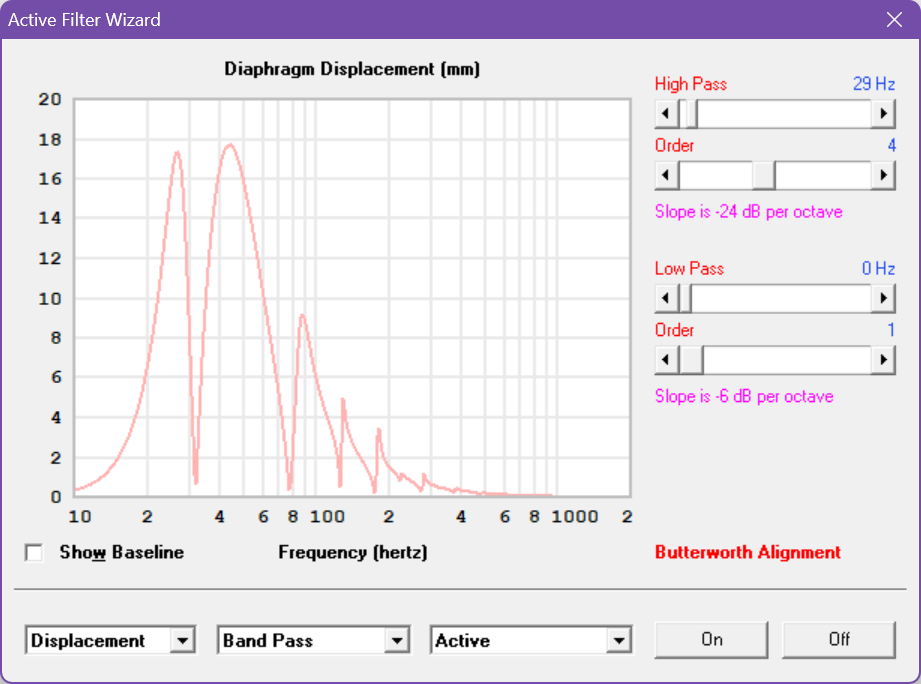Click the Diaphragm Displacement (mm) chart title
The height and width of the screenshot is (684, 921).
[x=352, y=69]
